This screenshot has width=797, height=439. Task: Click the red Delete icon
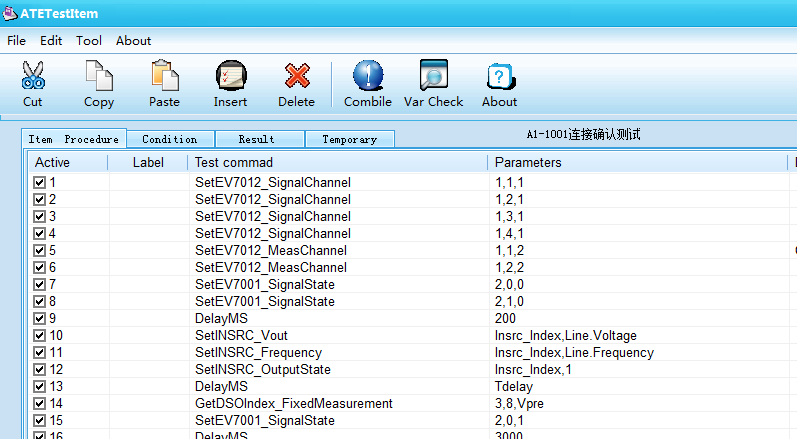point(296,76)
